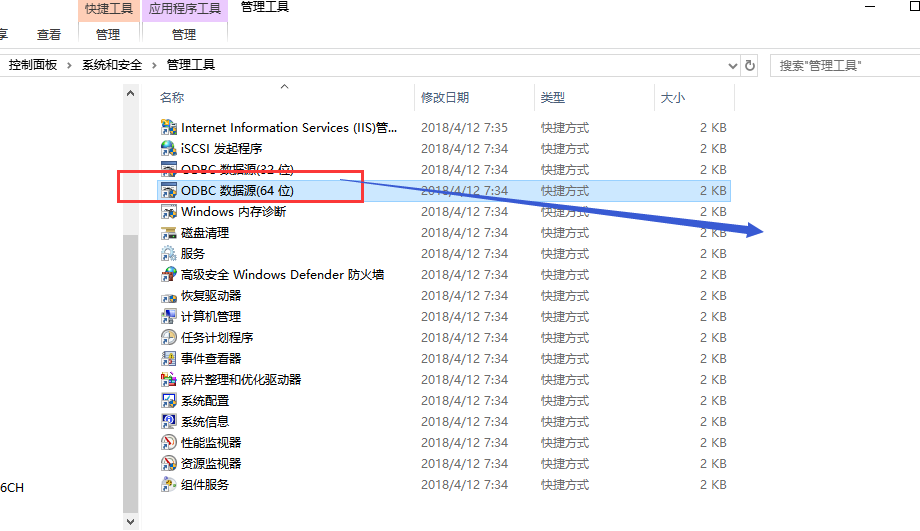Screen dimensions: 920x531
Task: Select the 任务计划程序 file name
Action: (217, 337)
